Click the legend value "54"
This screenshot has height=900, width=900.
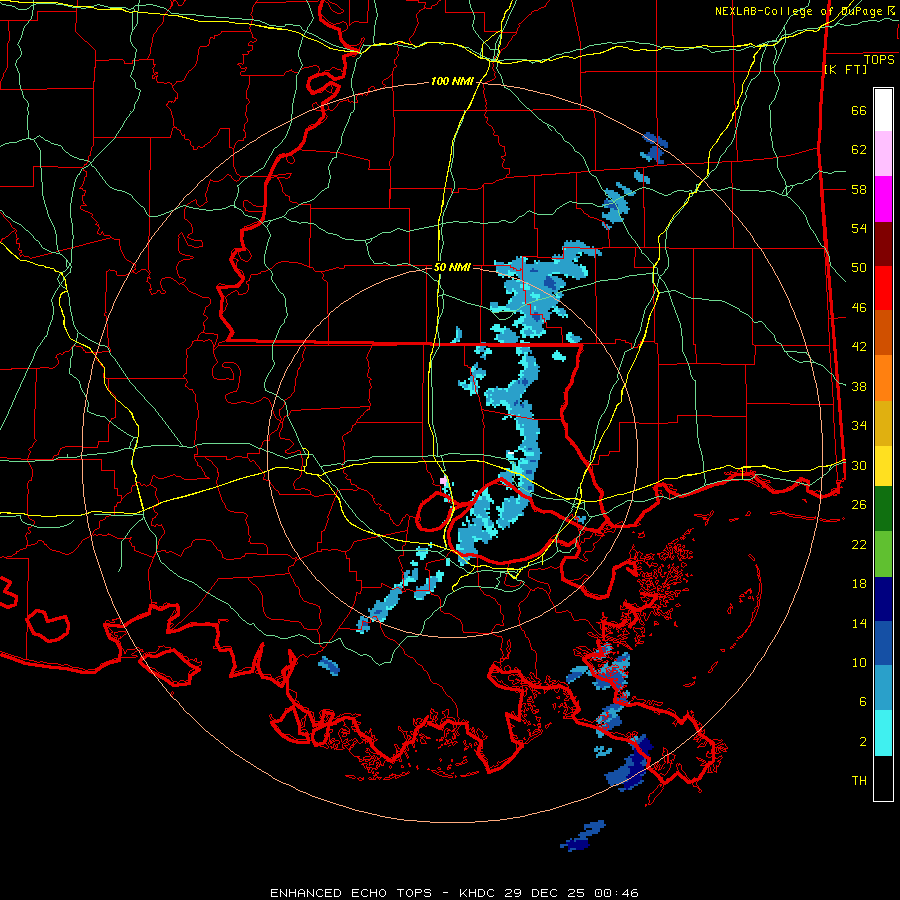pos(859,228)
